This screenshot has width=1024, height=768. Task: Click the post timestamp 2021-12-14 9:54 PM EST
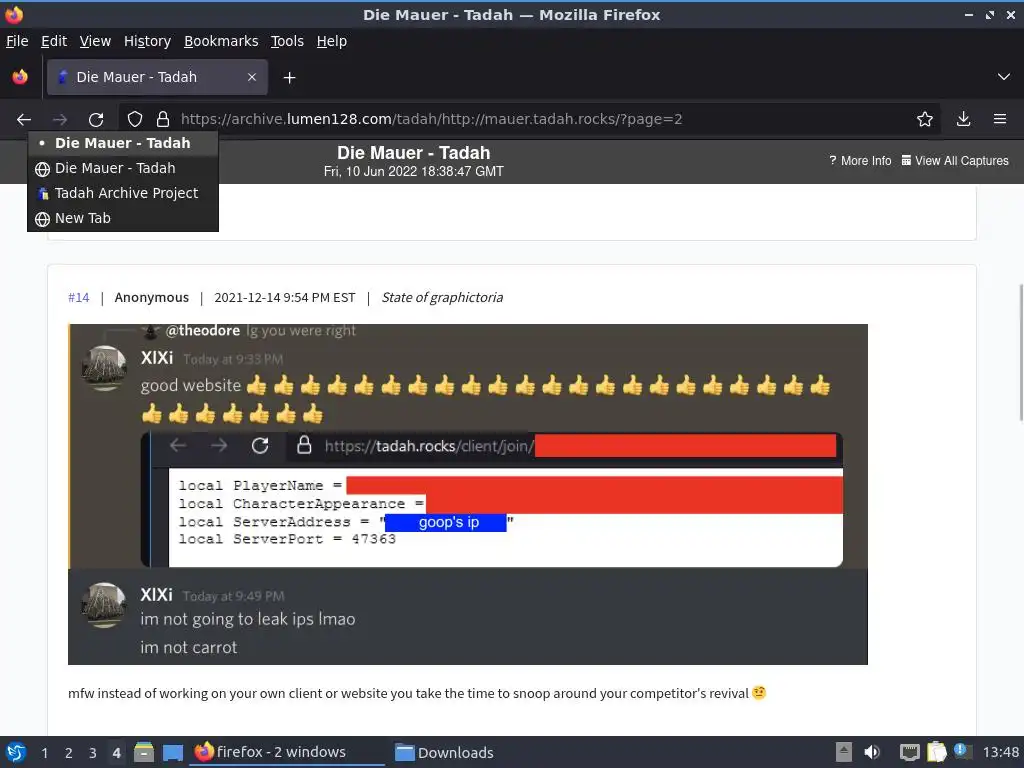[x=285, y=298]
